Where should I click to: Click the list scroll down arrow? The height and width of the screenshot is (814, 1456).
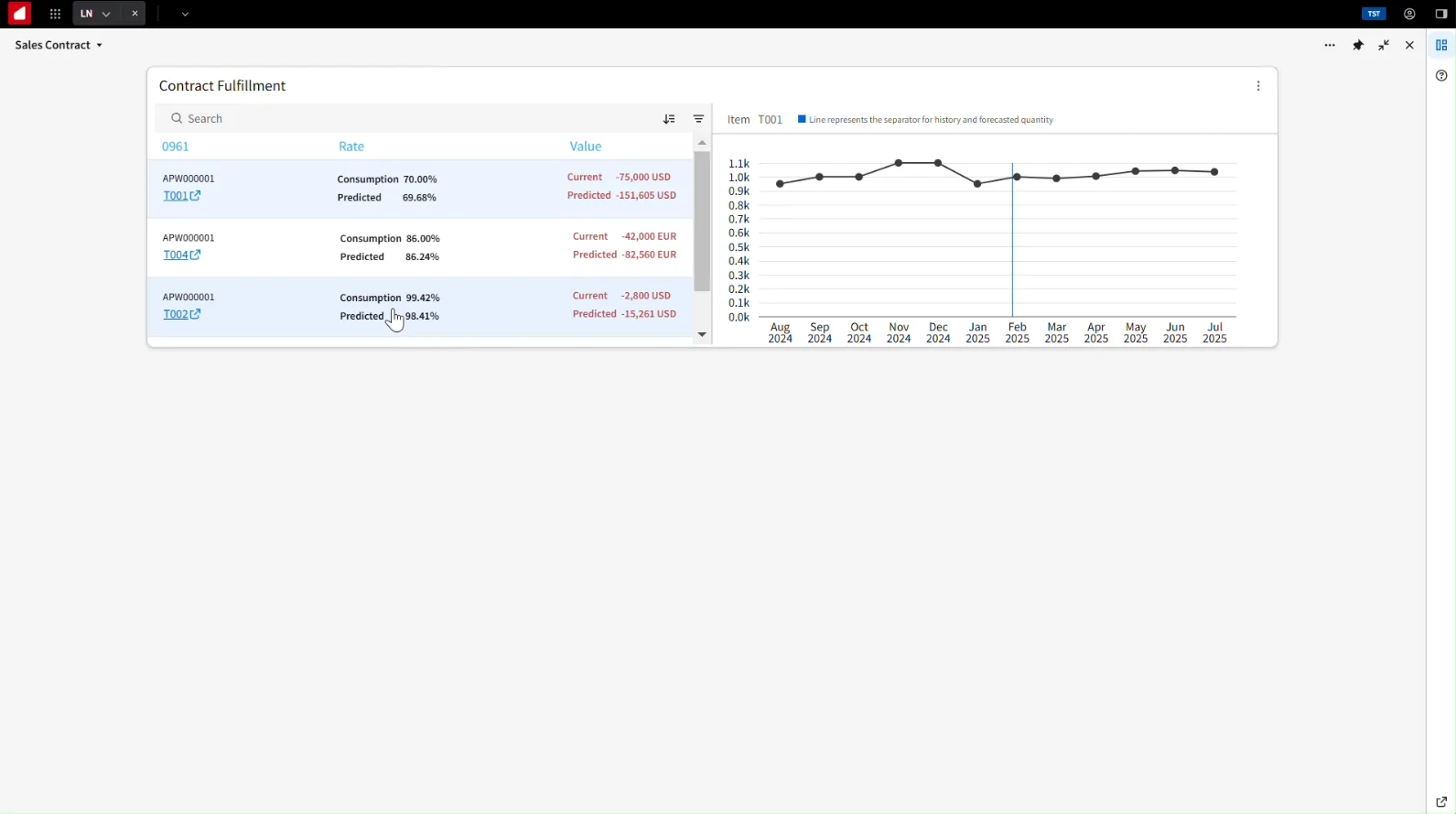(702, 335)
